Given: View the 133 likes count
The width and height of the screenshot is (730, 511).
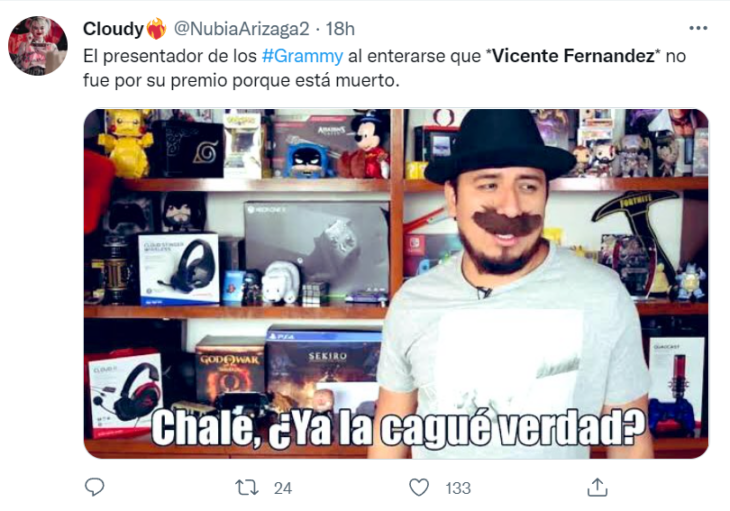Looking at the screenshot, I should pyautogui.click(x=458, y=488).
